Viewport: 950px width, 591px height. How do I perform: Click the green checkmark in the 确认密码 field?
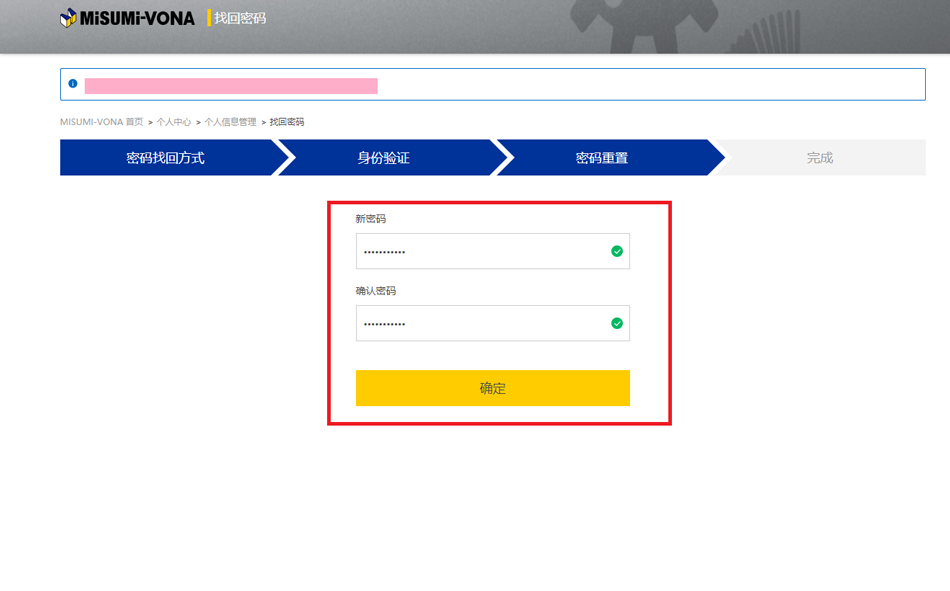617,323
